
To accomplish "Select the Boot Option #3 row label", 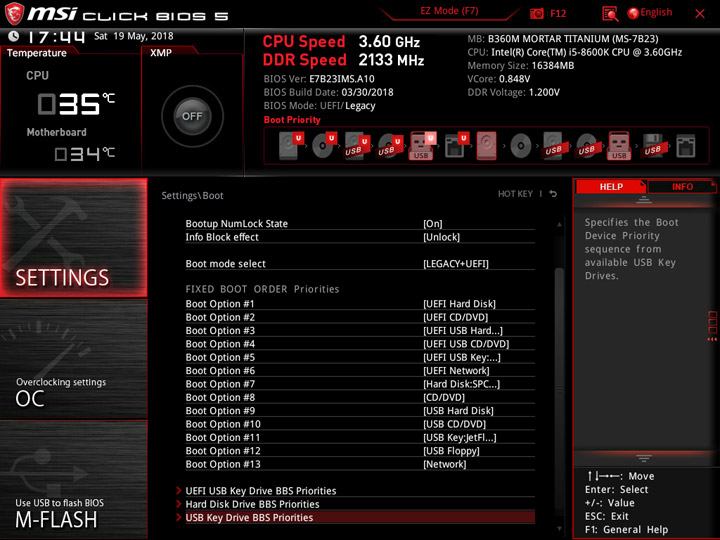I will tap(220, 330).
